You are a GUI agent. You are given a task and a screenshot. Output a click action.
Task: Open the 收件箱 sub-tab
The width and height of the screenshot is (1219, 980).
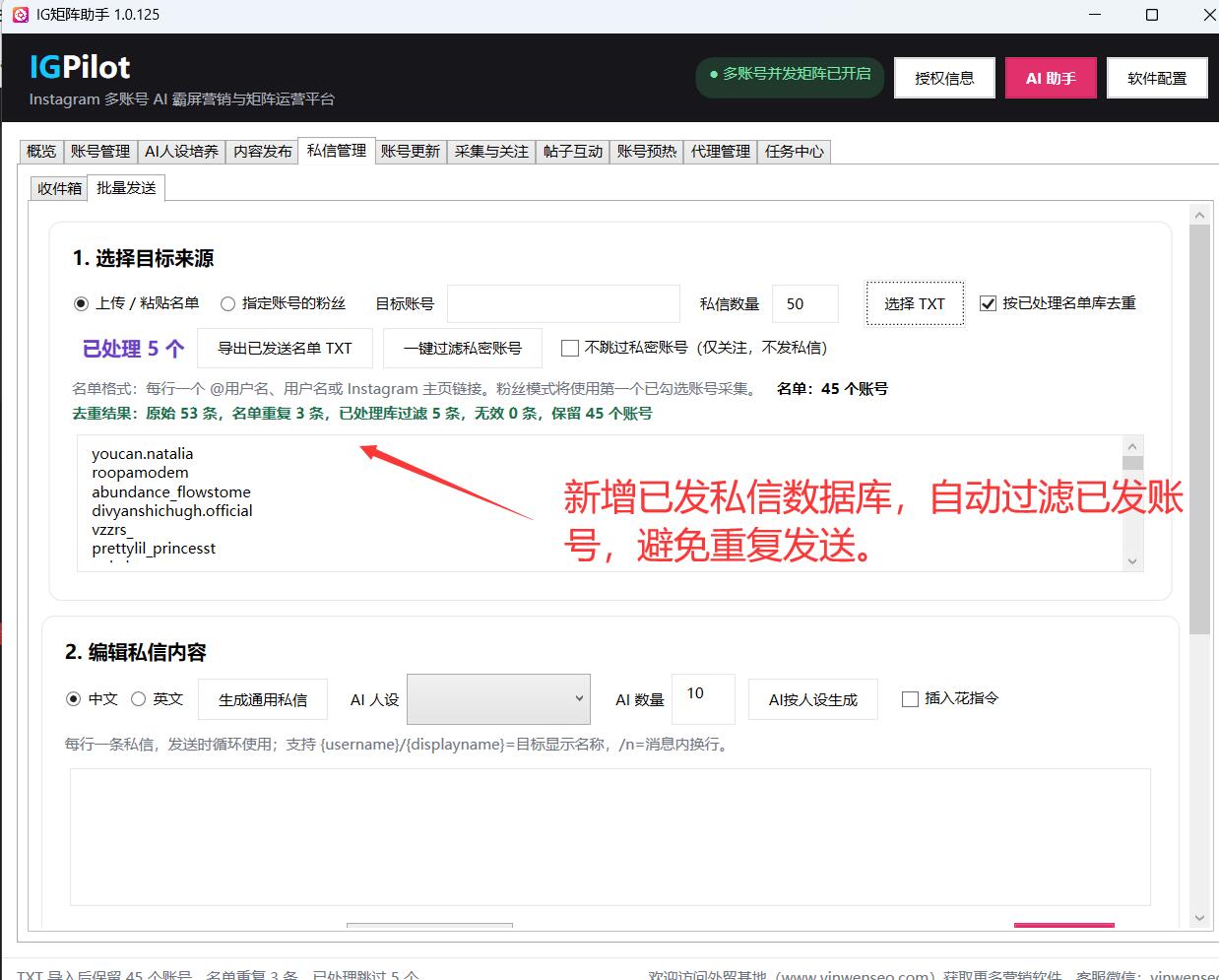click(x=59, y=188)
